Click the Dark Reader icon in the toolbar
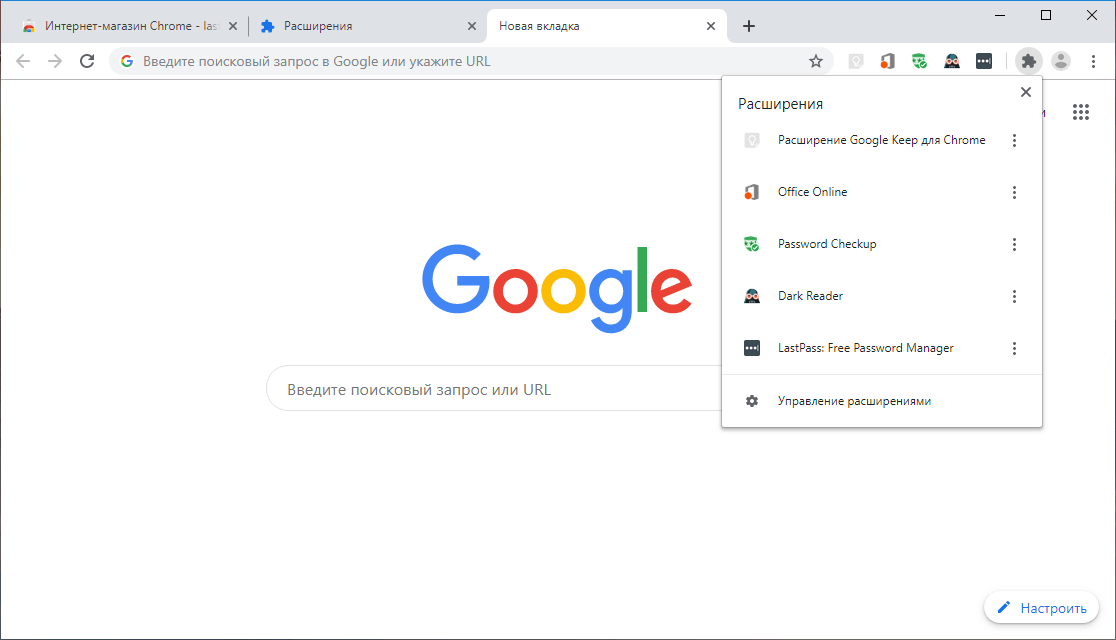Viewport: 1116px width, 640px height. click(952, 61)
